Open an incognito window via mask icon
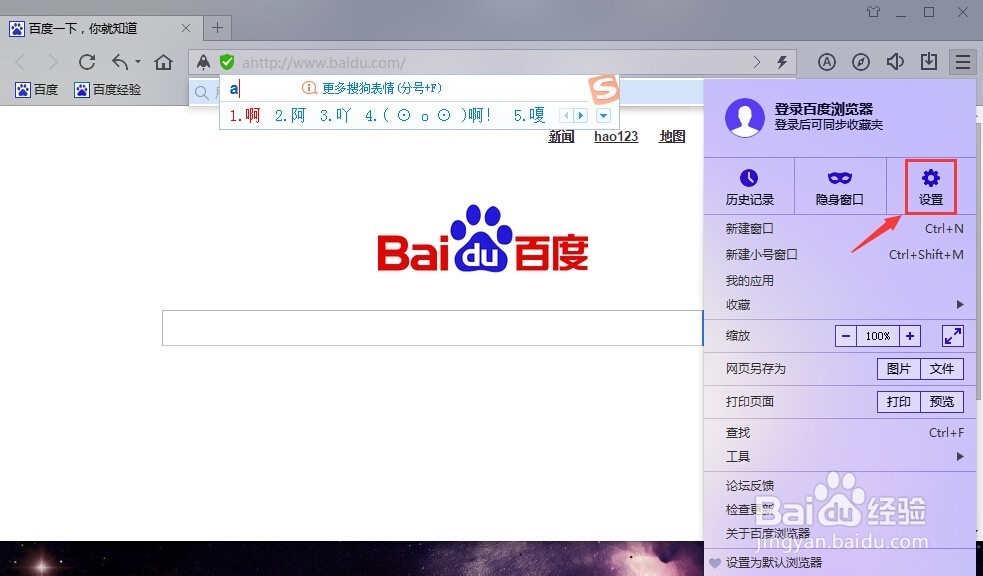The width and height of the screenshot is (983, 576). 839,186
